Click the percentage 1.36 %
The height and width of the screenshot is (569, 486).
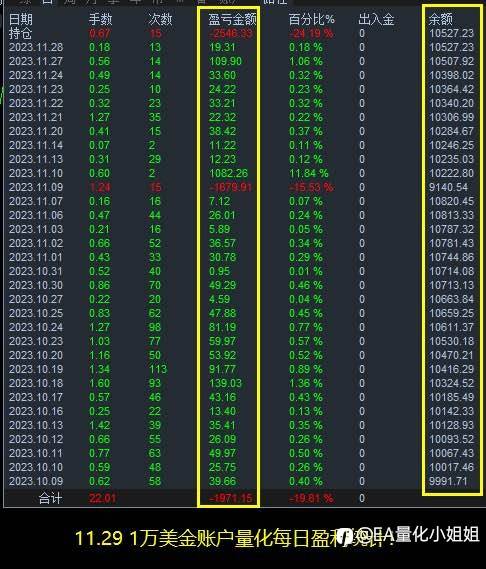[306, 384]
